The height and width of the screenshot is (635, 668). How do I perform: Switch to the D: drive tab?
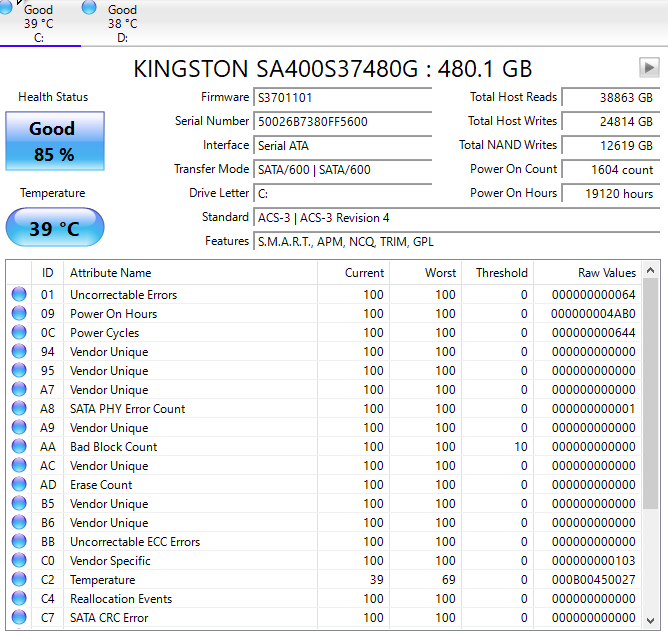coord(122,23)
